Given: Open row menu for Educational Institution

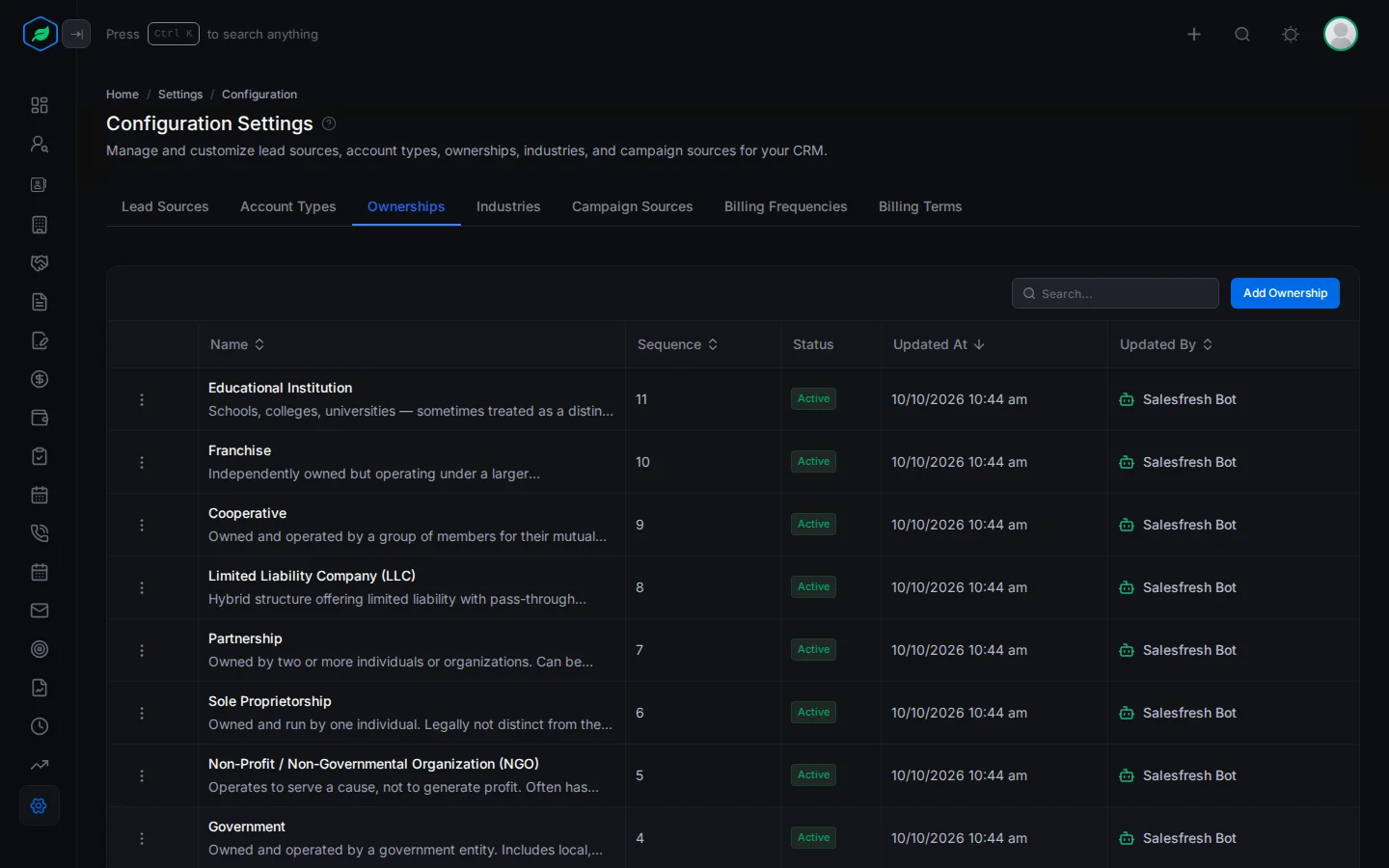Looking at the screenshot, I should tap(142, 399).
